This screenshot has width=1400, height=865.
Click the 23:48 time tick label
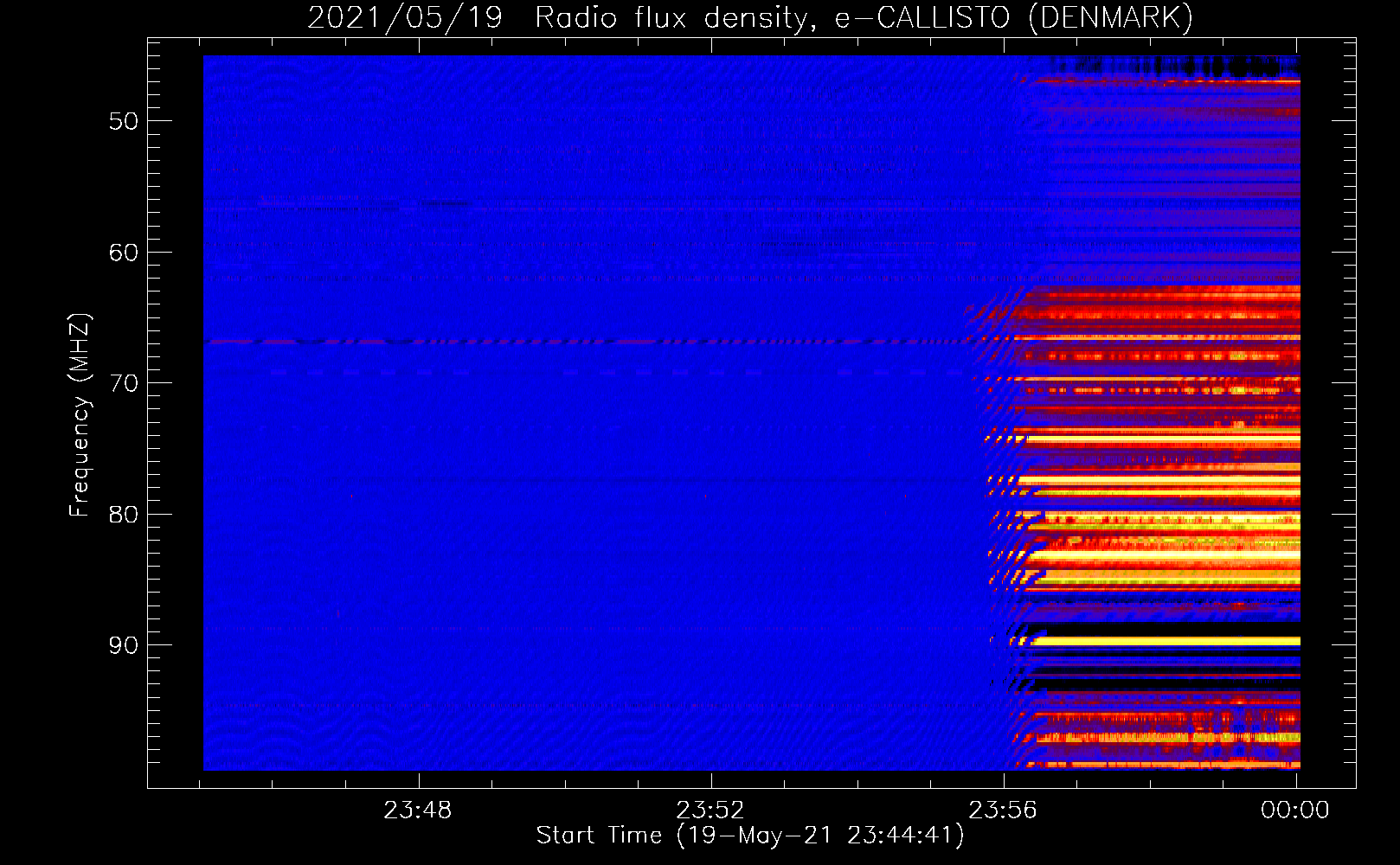tap(418, 811)
